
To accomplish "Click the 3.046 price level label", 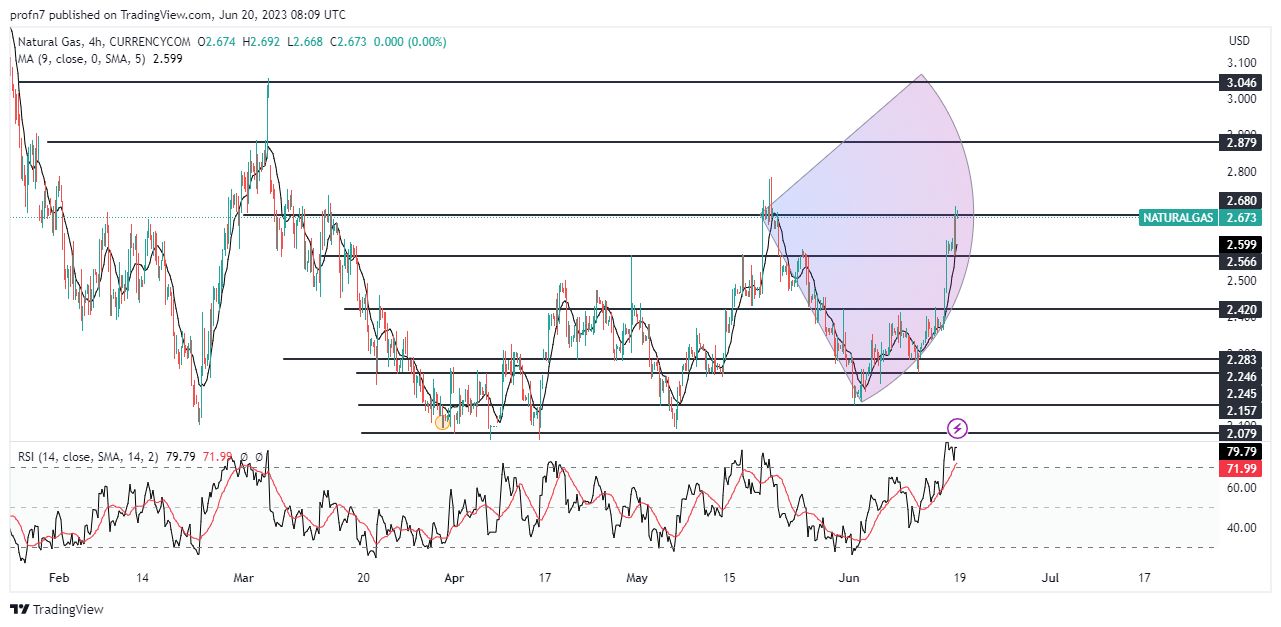I will coord(1241,83).
